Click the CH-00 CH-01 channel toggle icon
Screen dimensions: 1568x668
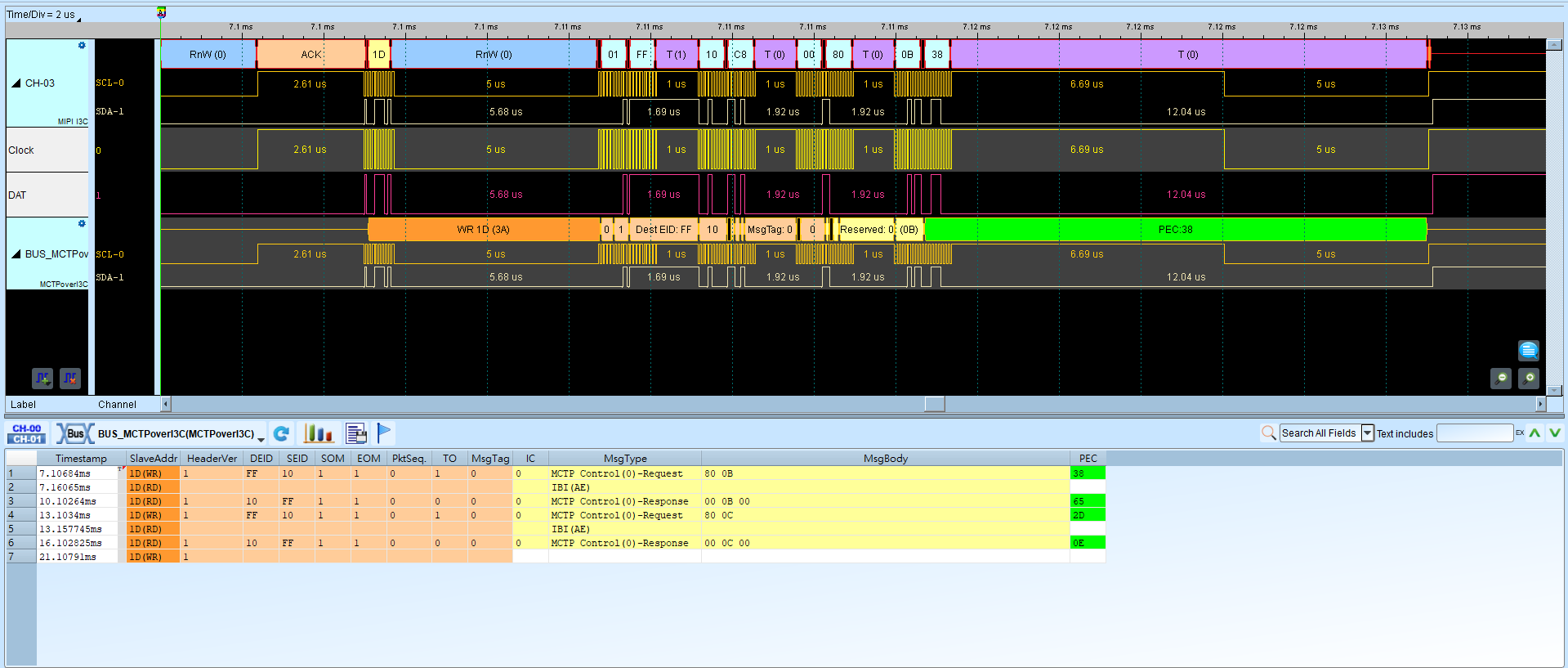[27, 433]
